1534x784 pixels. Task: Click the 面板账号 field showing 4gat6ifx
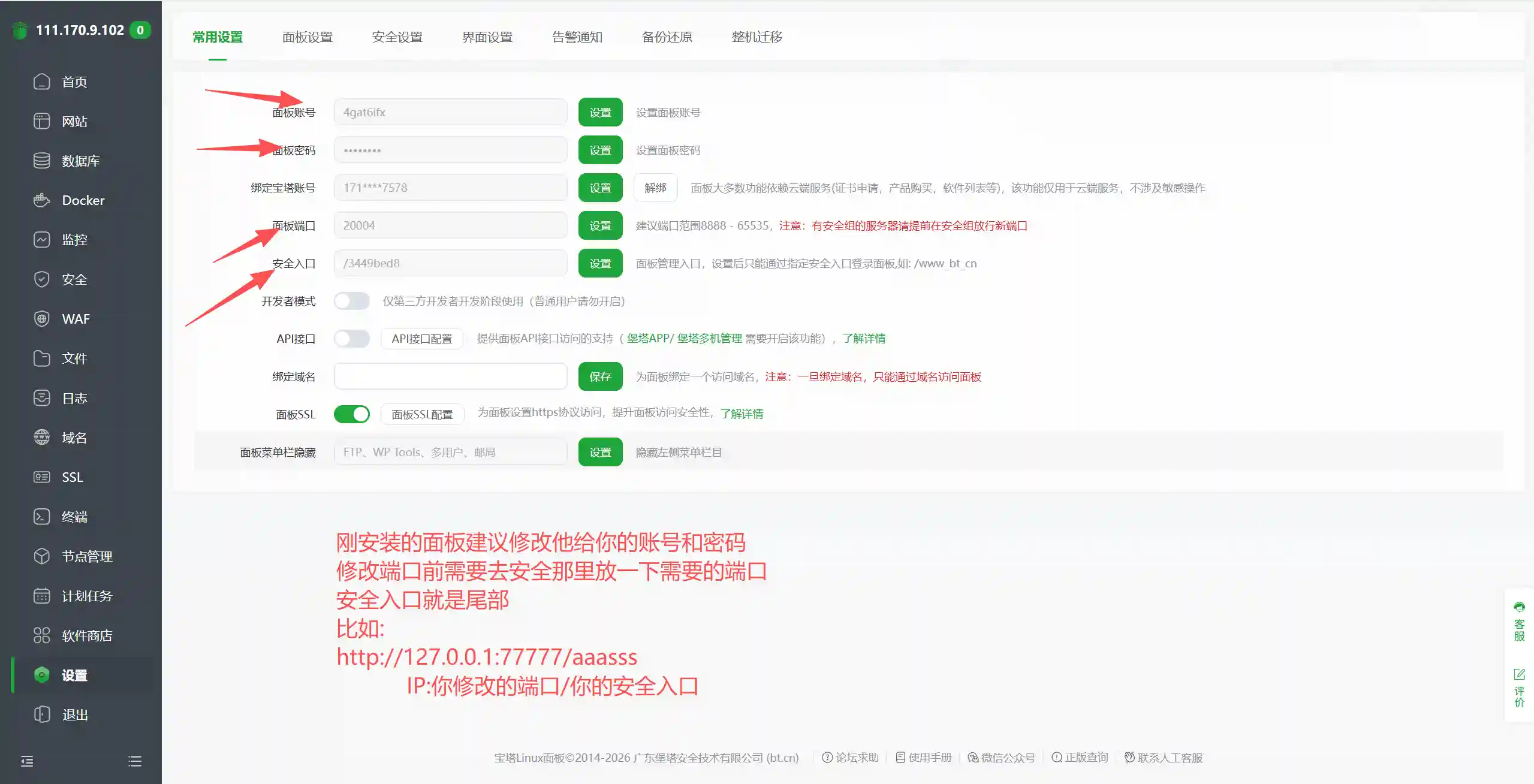450,112
